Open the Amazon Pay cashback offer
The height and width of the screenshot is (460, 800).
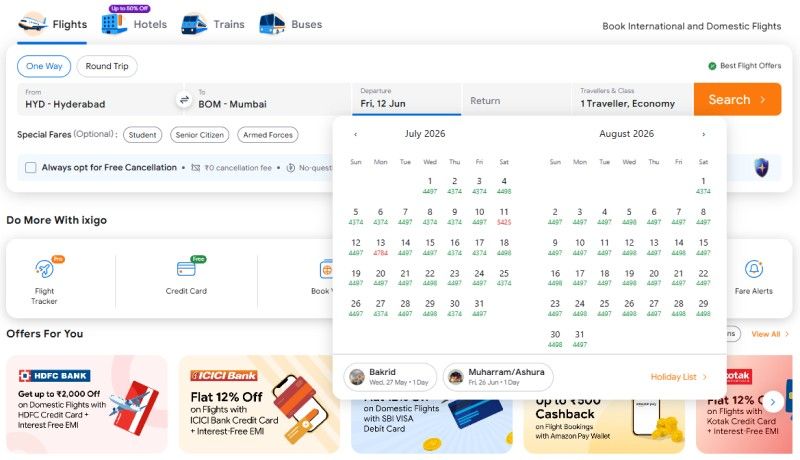point(604,426)
